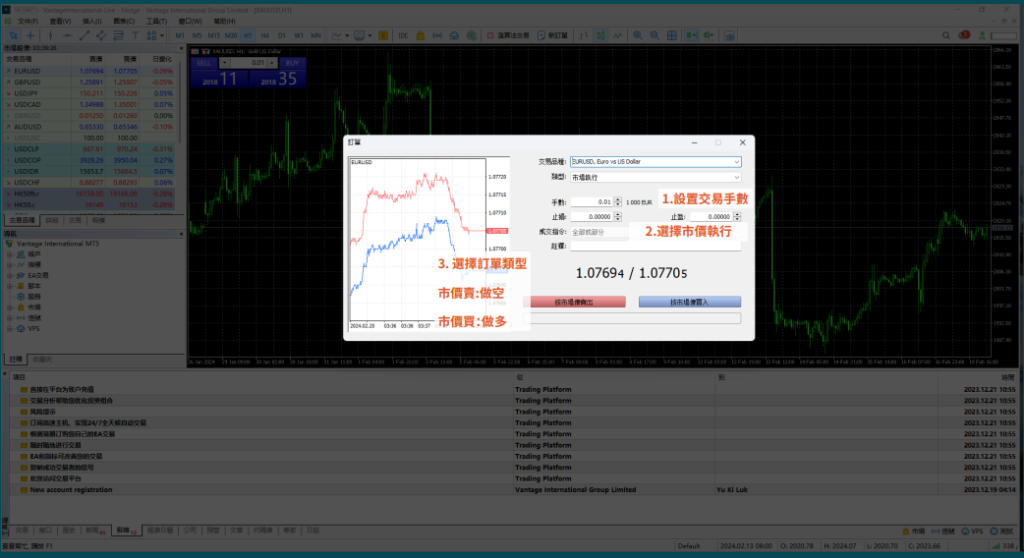The height and width of the screenshot is (558, 1024).
Task: Open the 工具(T) menu
Action: [x=156, y=20]
